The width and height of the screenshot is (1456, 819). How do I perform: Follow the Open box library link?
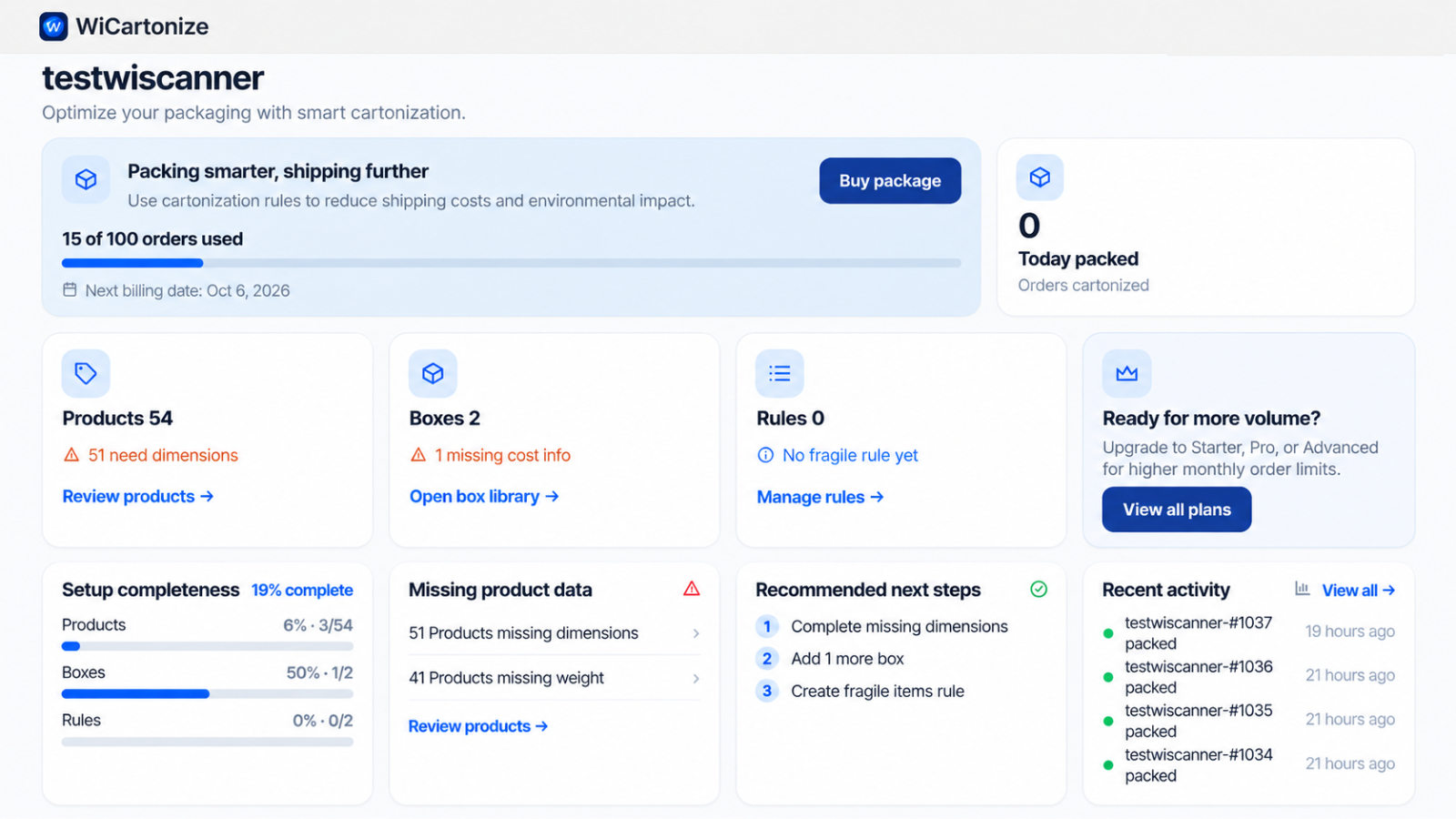click(x=484, y=496)
